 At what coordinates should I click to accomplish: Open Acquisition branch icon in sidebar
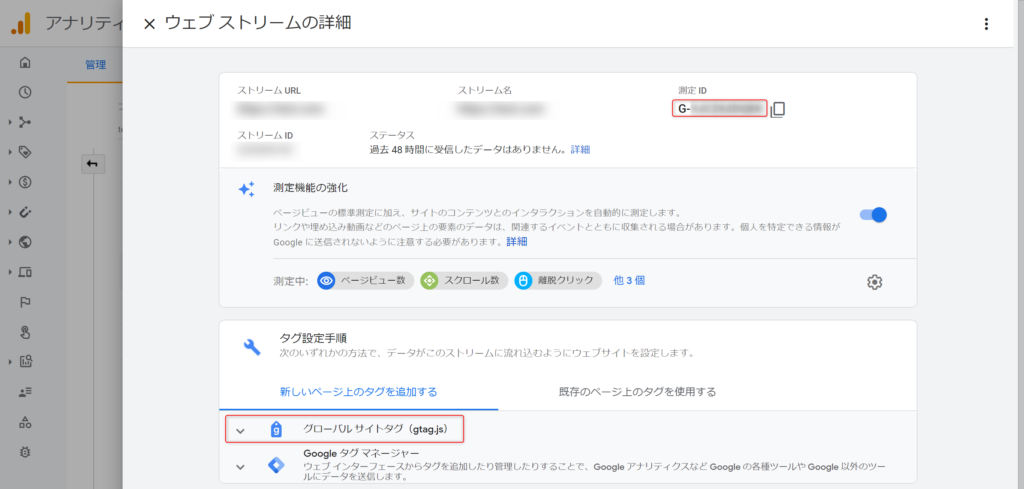click(25, 122)
